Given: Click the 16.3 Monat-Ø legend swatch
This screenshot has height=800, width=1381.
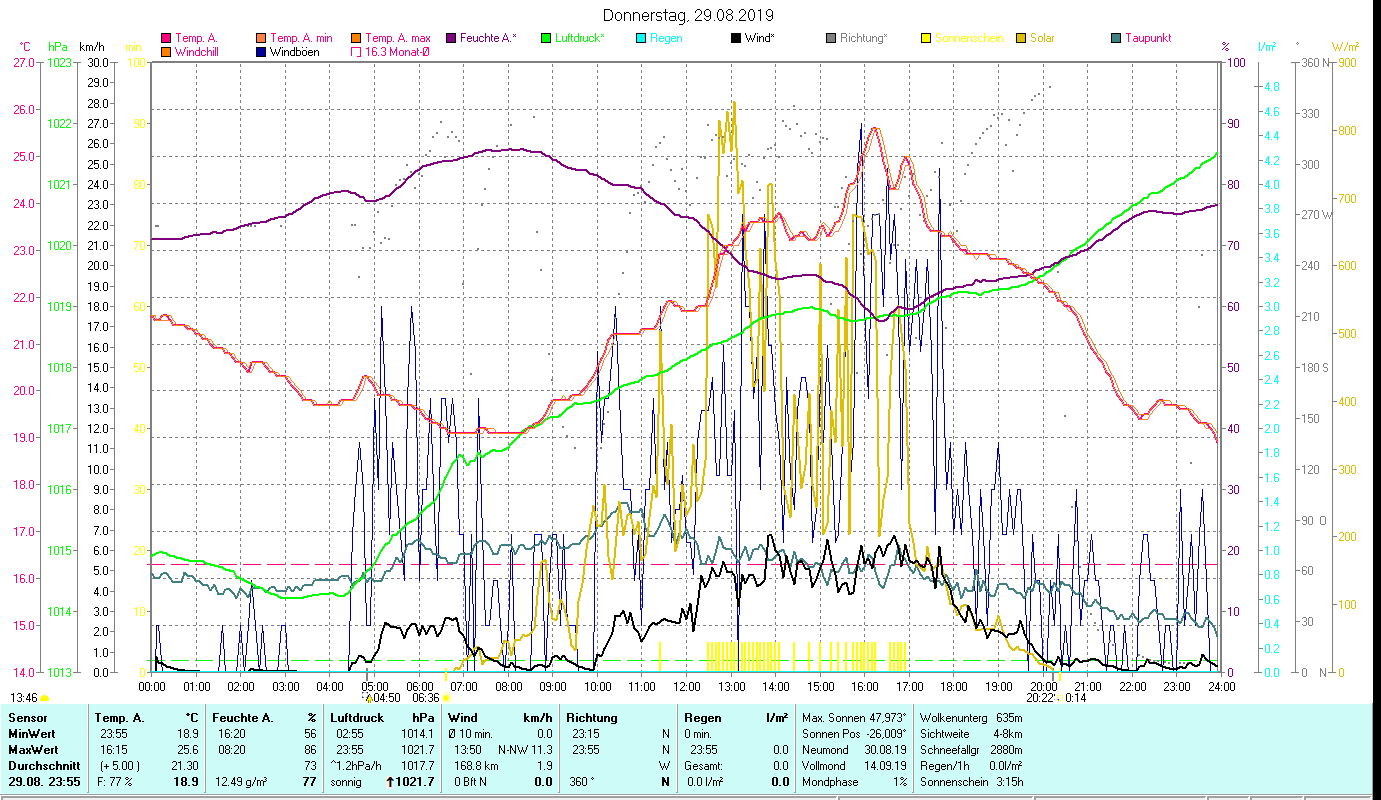Looking at the screenshot, I should click(x=356, y=52).
